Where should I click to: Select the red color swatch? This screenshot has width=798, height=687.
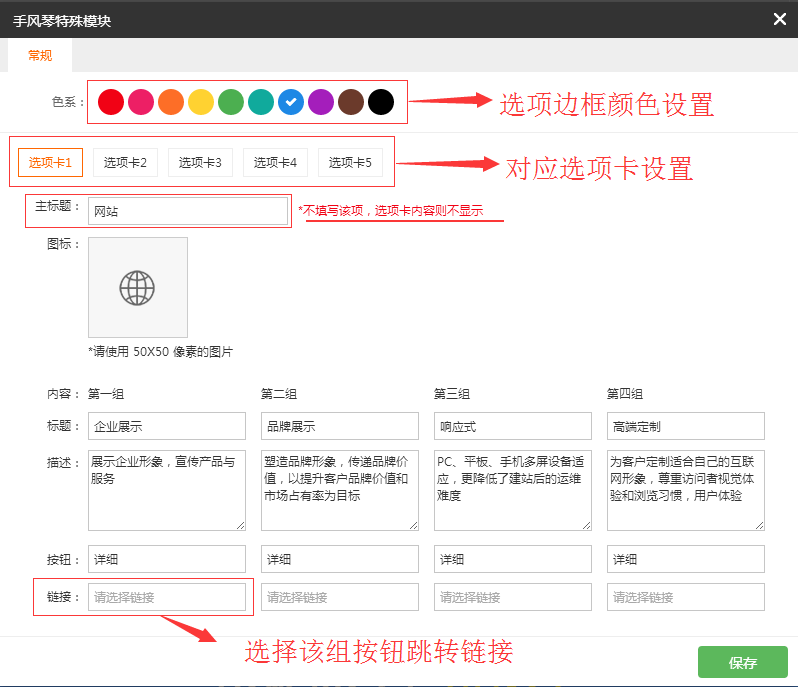pos(111,102)
